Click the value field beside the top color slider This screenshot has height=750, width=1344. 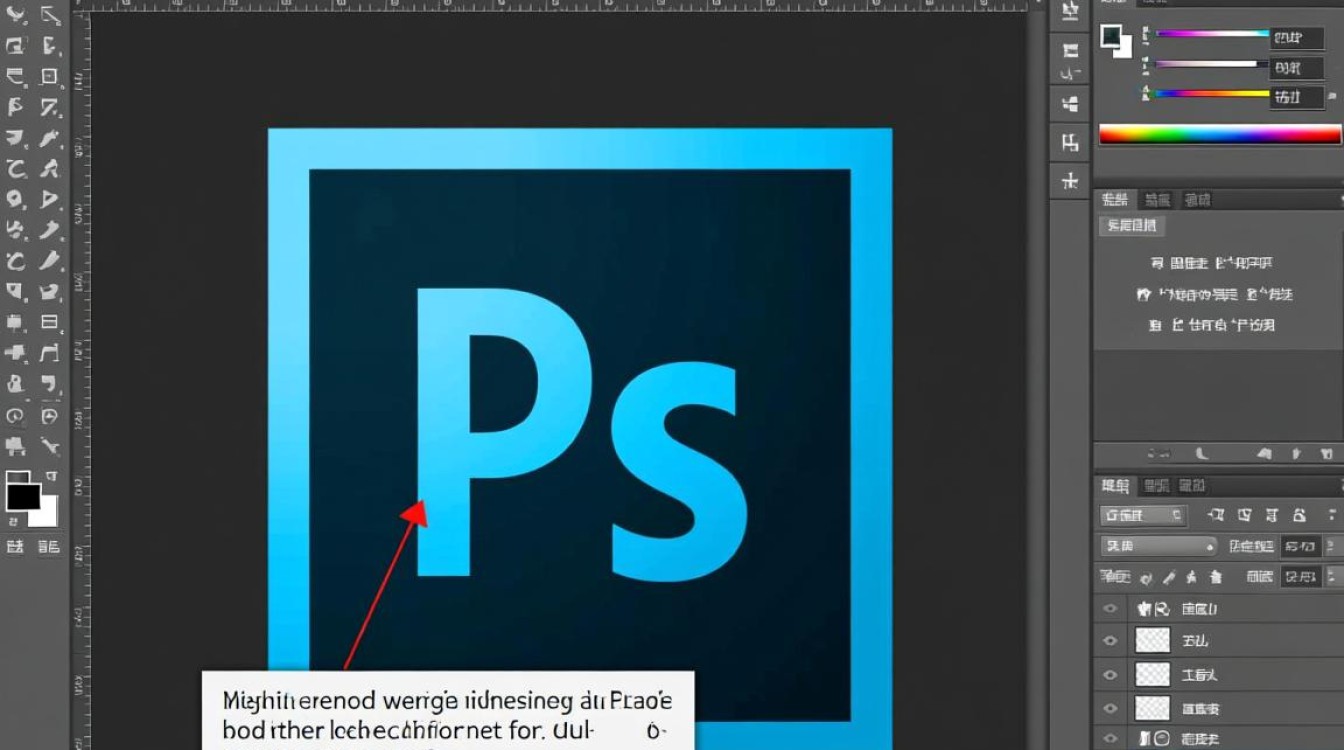click(x=1296, y=39)
